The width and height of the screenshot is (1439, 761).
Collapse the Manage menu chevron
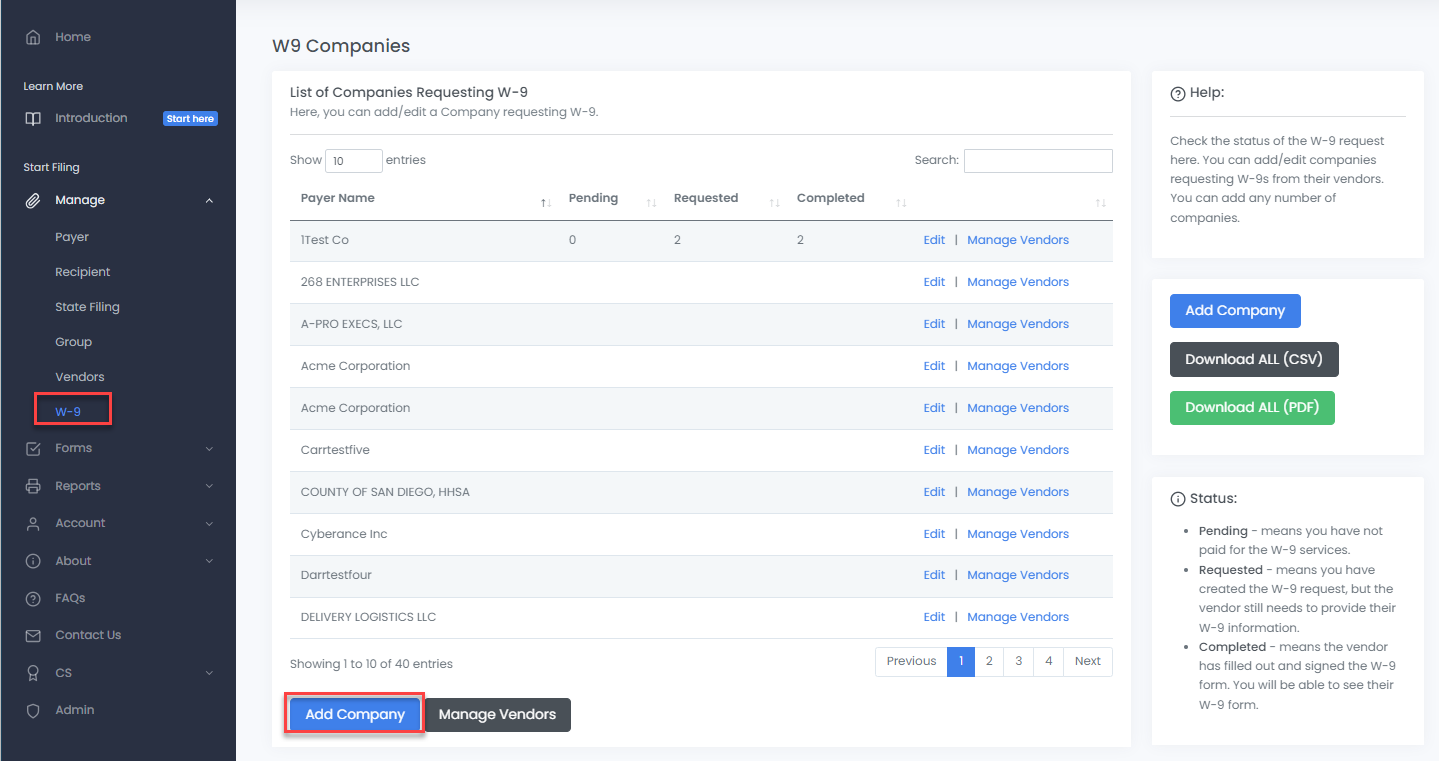[x=209, y=200]
